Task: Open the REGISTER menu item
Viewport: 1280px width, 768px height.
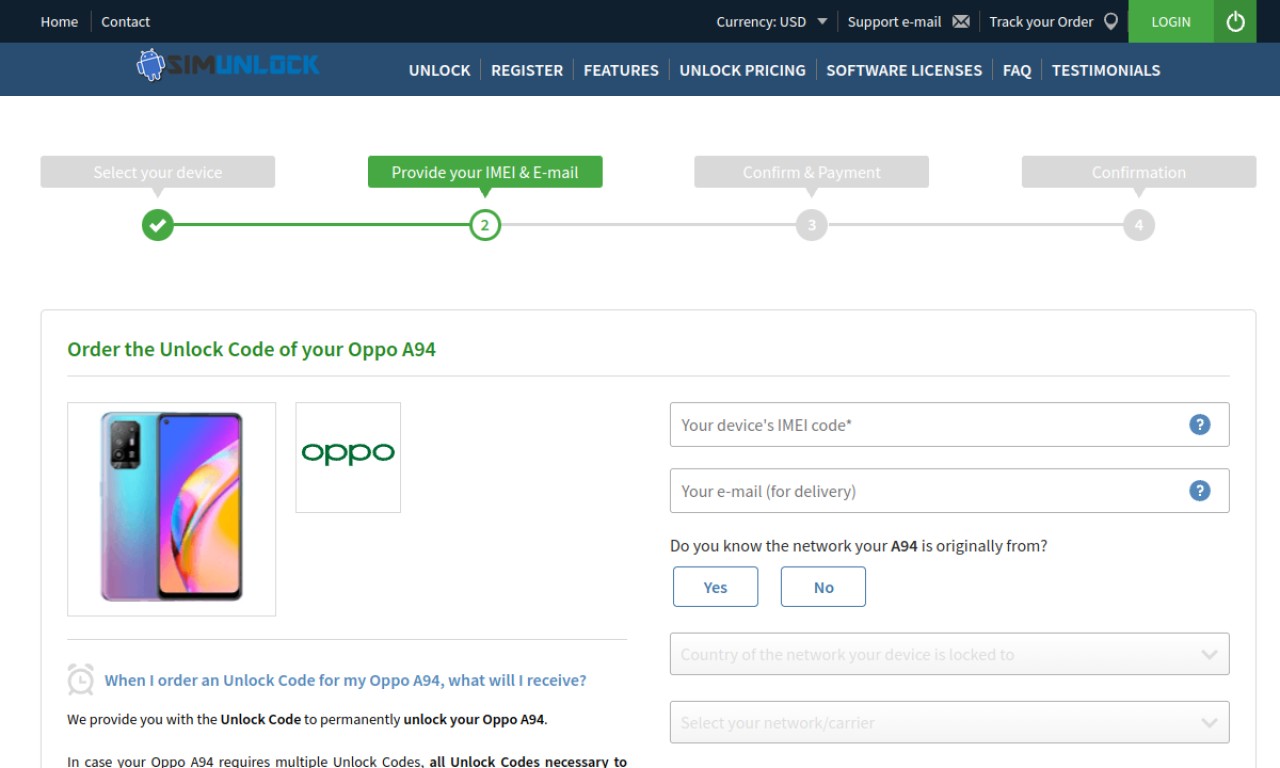Action: [x=527, y=70]
